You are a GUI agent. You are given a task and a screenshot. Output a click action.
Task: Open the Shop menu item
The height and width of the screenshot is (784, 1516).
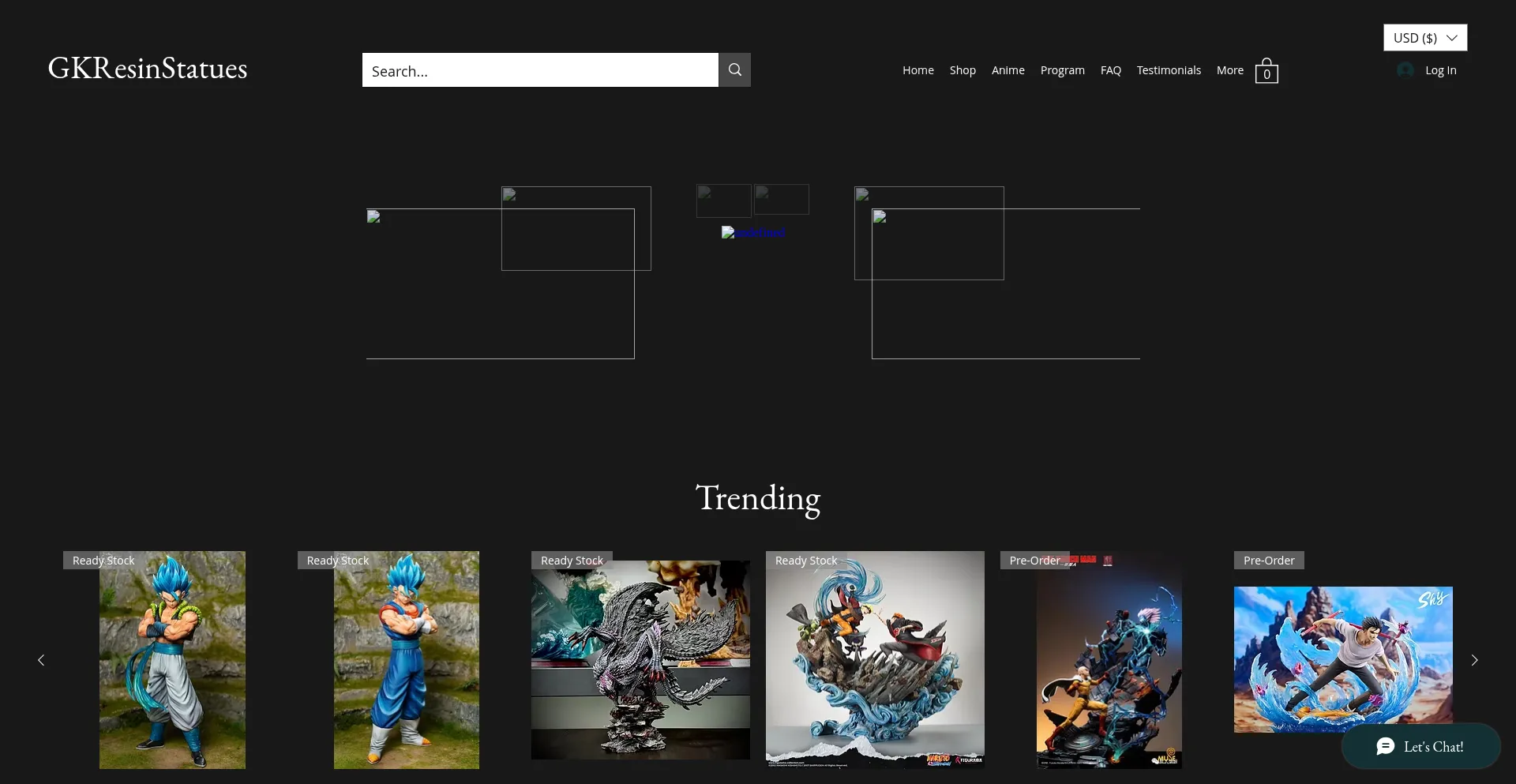(x=963, y=70)
